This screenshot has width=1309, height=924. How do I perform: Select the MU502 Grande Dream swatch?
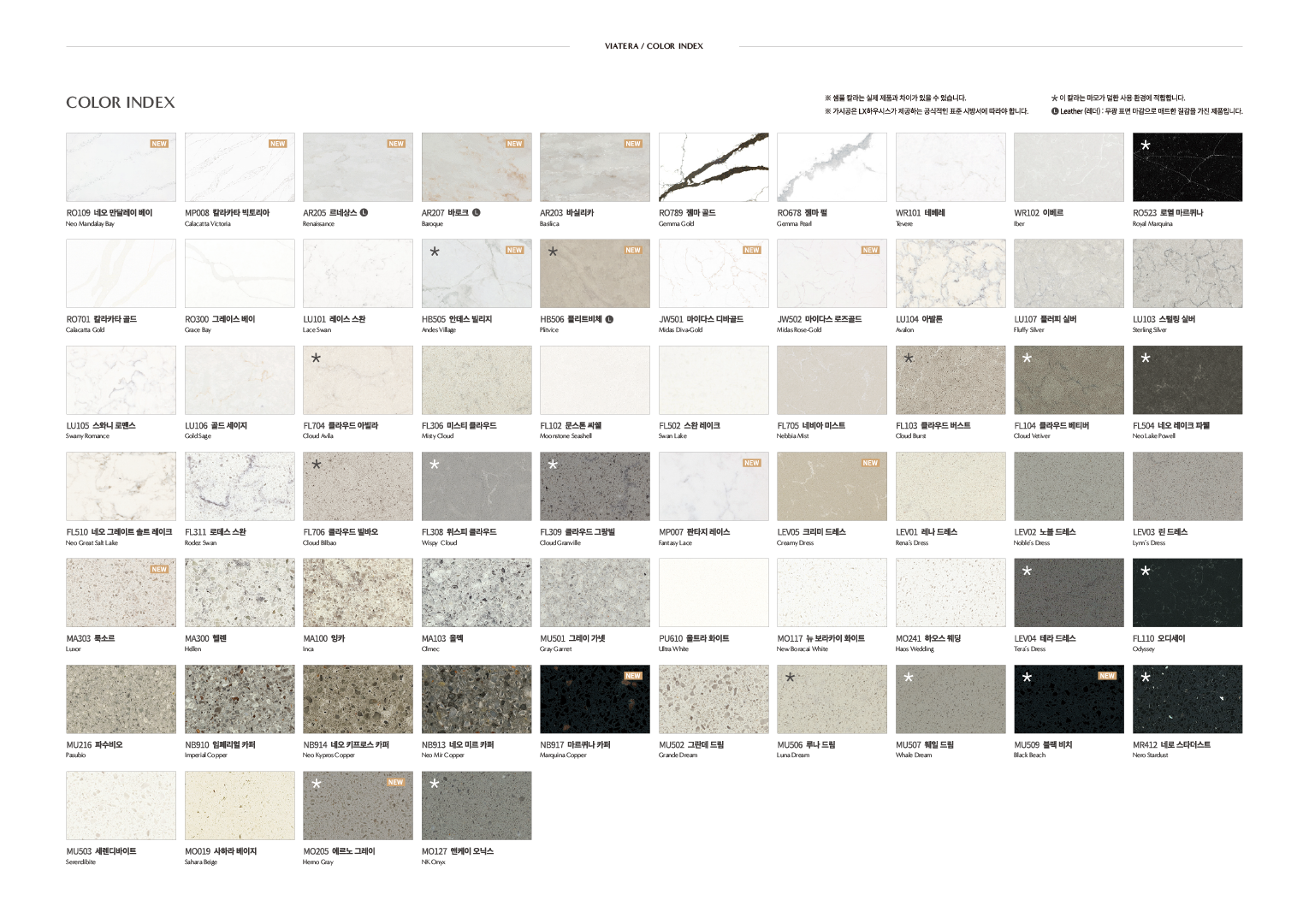(x=714, y=699)
